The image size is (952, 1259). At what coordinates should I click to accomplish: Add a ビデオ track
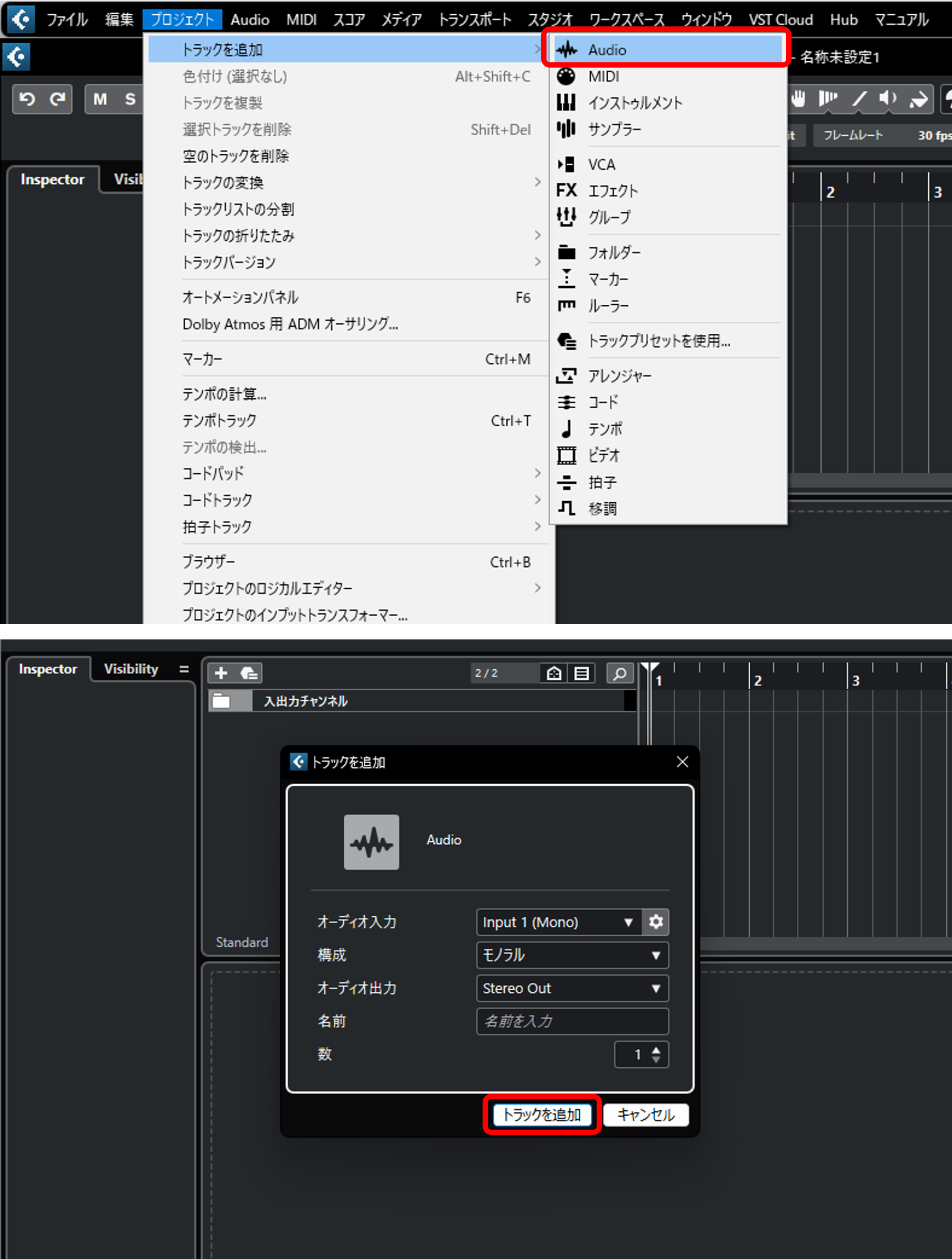667,455
